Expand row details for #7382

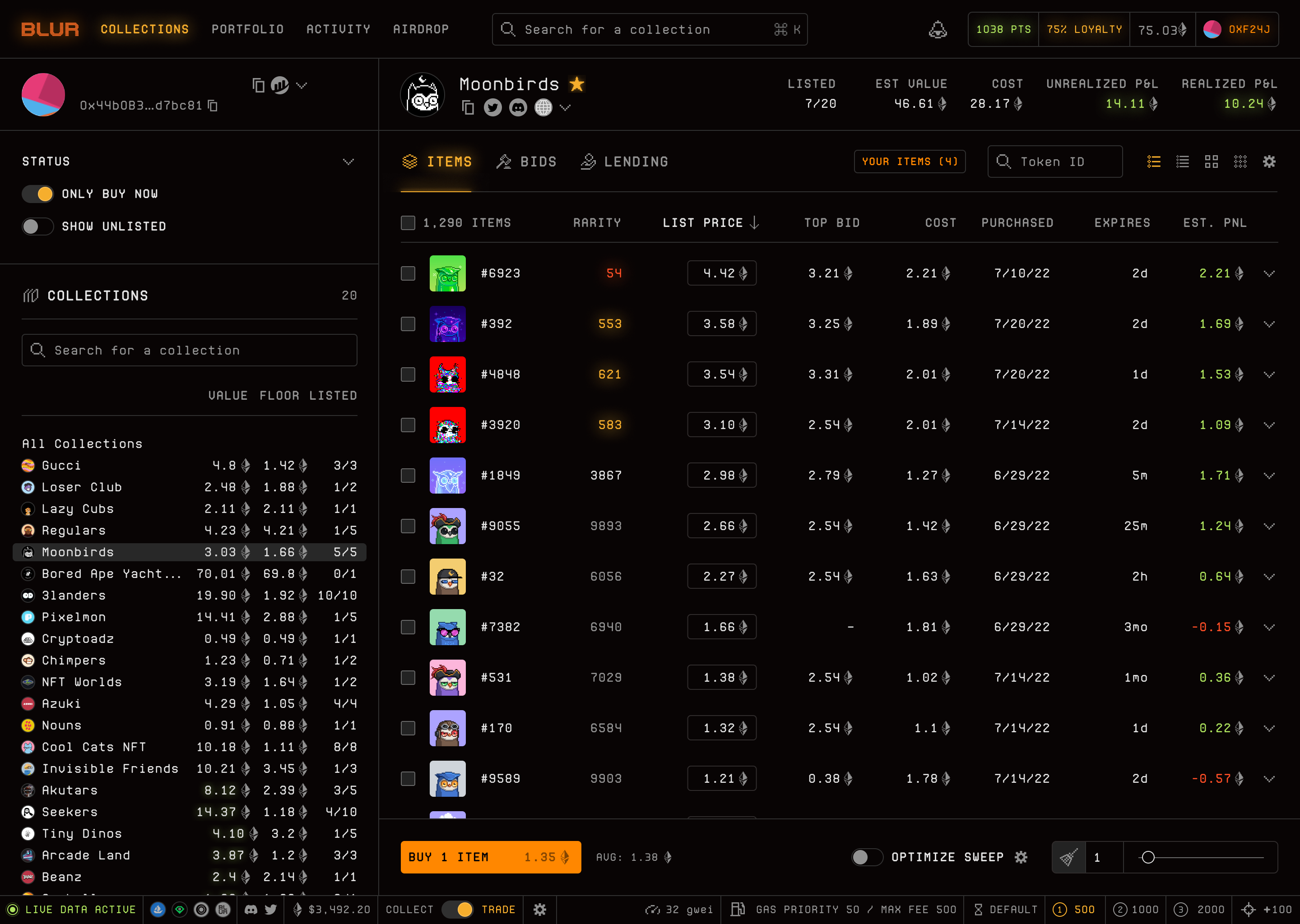[x=1269, y=628]
